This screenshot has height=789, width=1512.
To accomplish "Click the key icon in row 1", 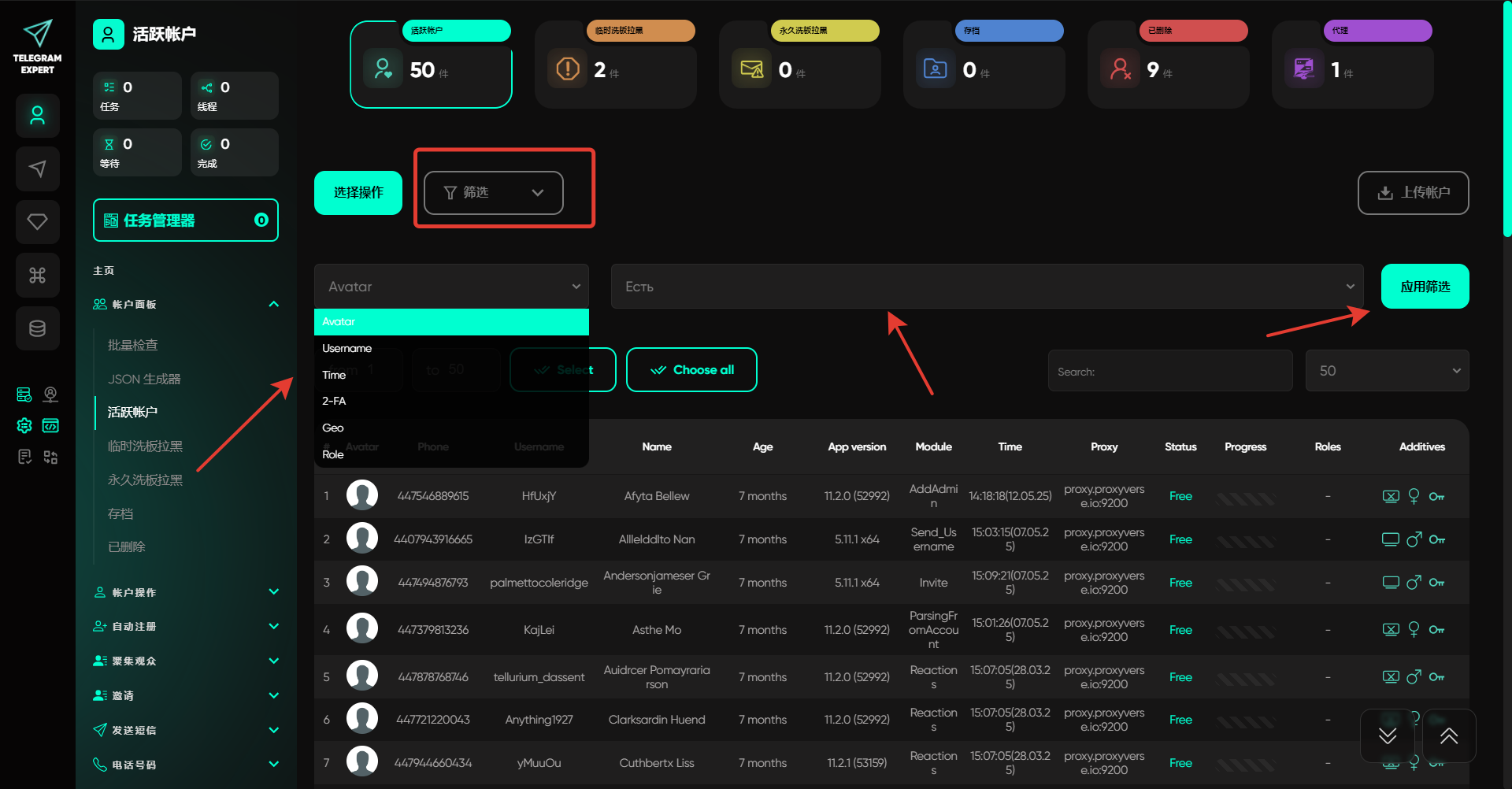I will pos(1436,496).
